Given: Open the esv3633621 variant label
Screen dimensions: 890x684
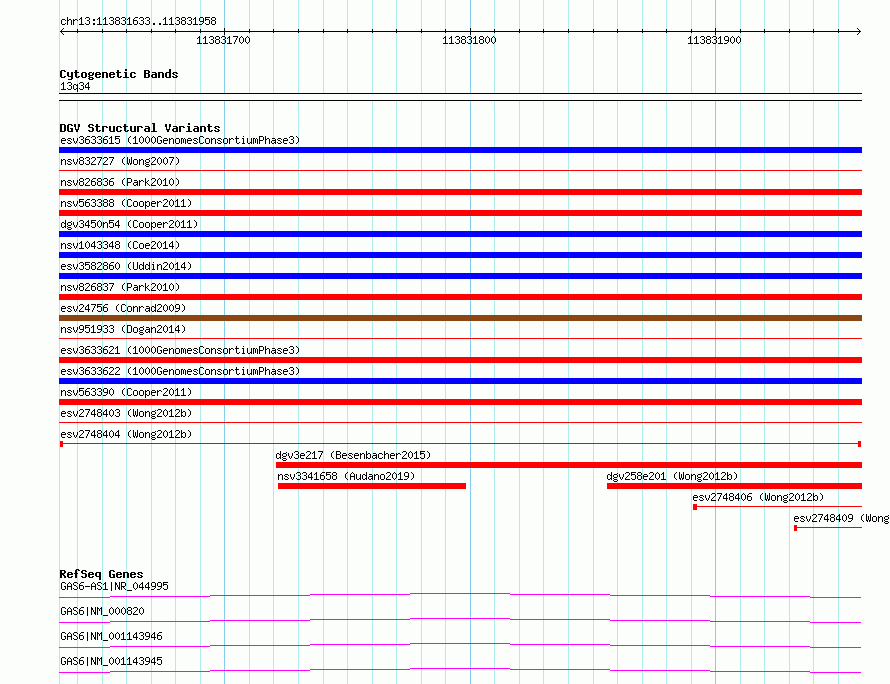Looking at the screenshot, I should (x=180, y=350).
